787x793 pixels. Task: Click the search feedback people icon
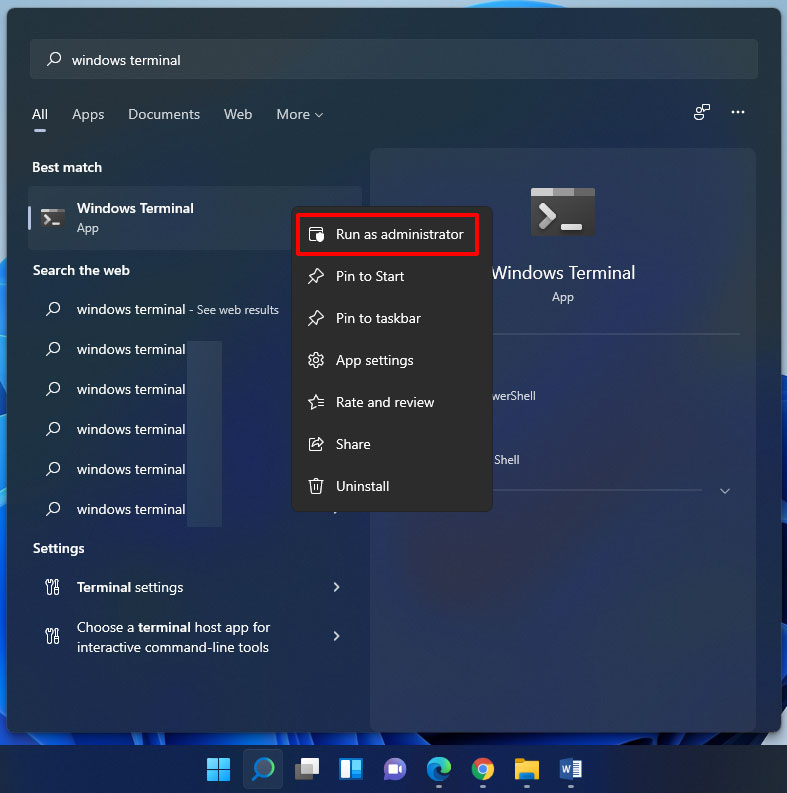click(702, 112)
